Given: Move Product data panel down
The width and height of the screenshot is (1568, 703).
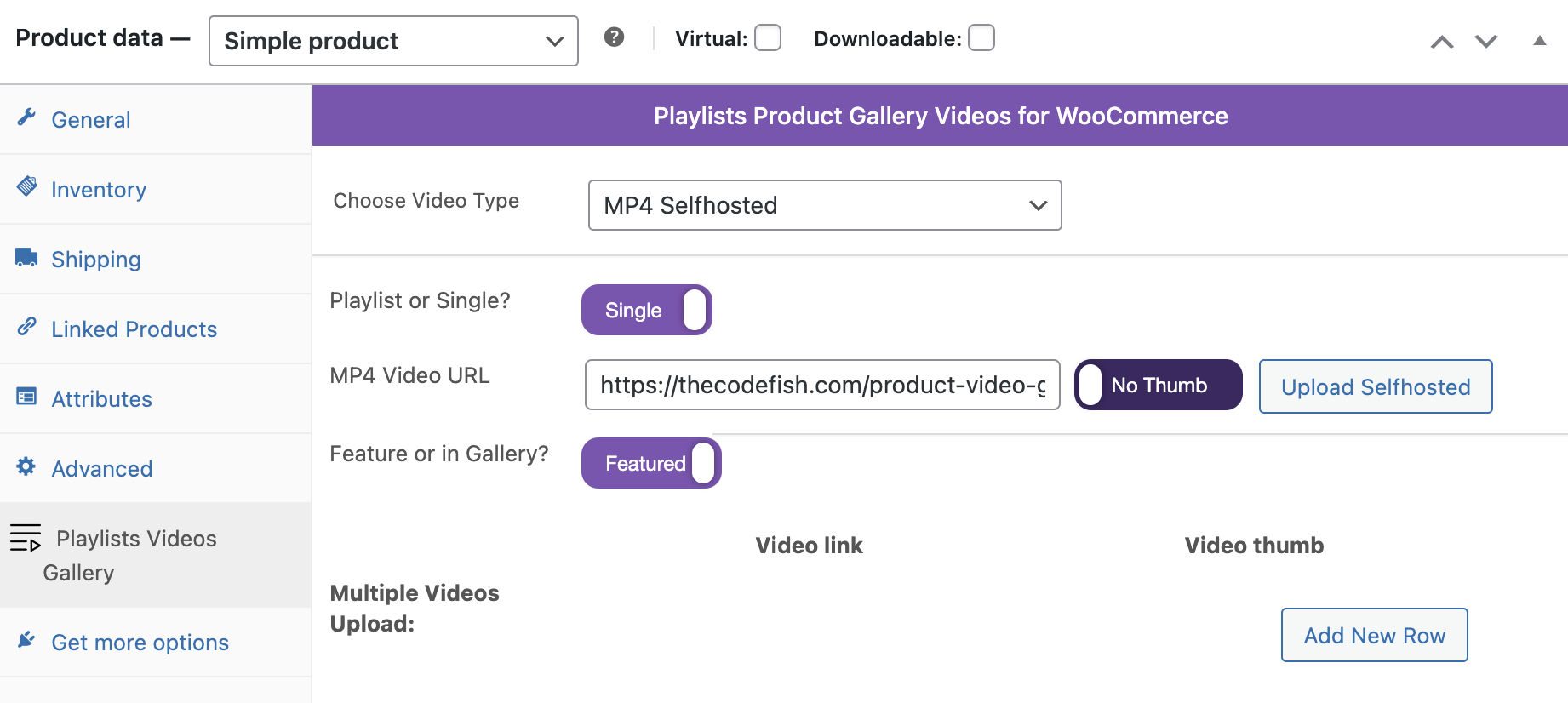Looking at the screenshot, I should [x=1486, y=41].
